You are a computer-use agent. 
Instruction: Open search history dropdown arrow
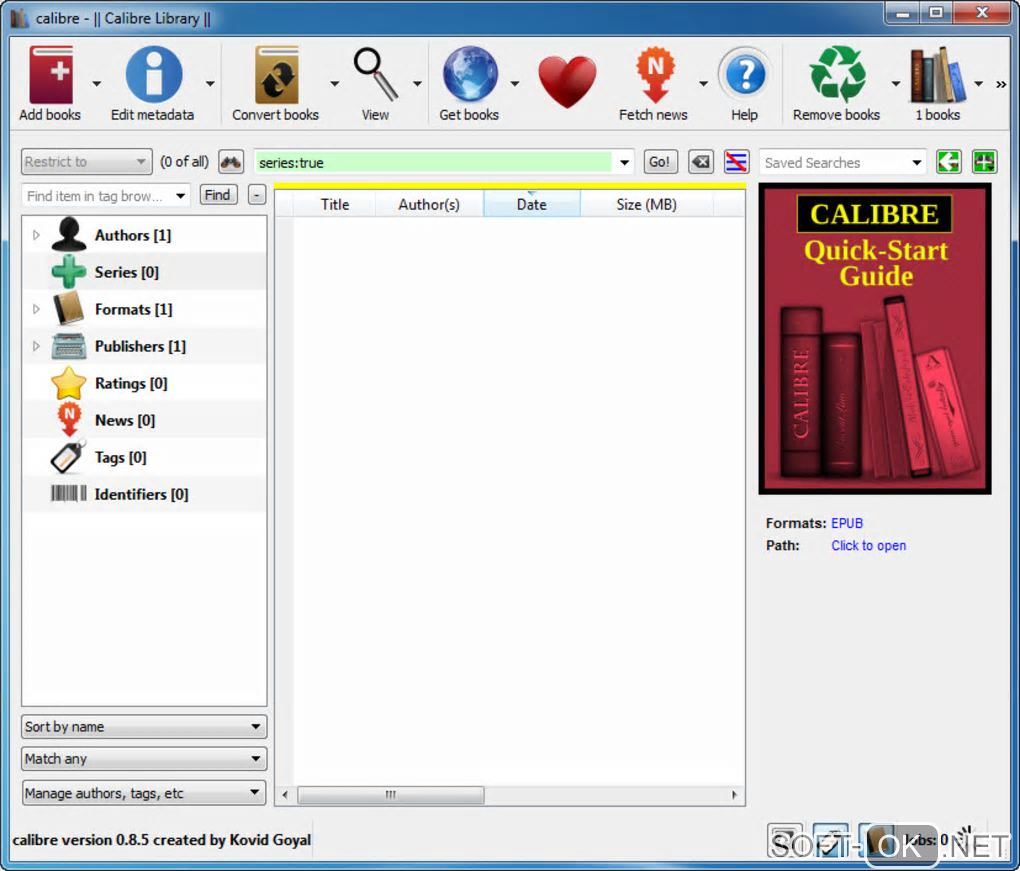pos(624,162)
